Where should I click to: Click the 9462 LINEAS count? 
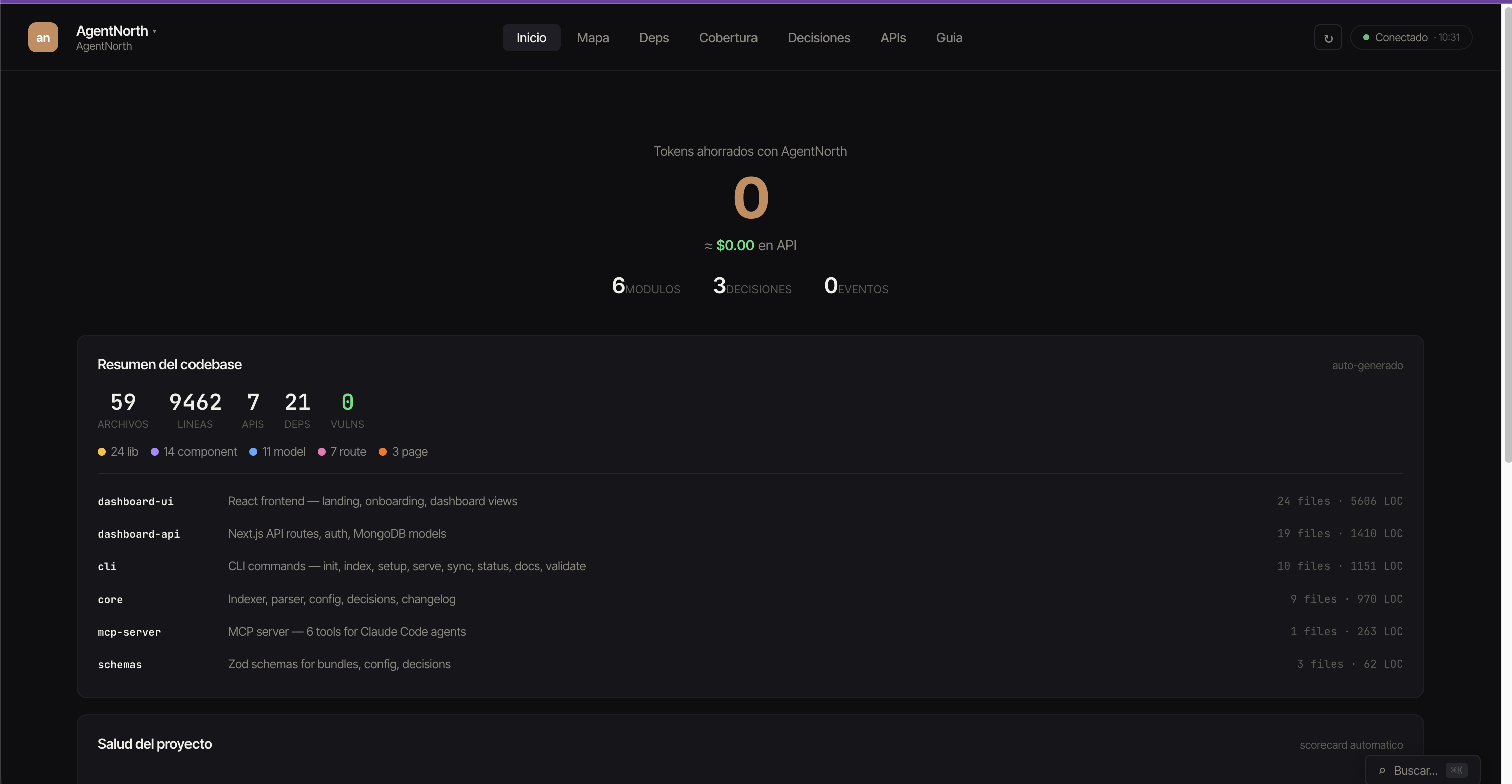(195, 410)
